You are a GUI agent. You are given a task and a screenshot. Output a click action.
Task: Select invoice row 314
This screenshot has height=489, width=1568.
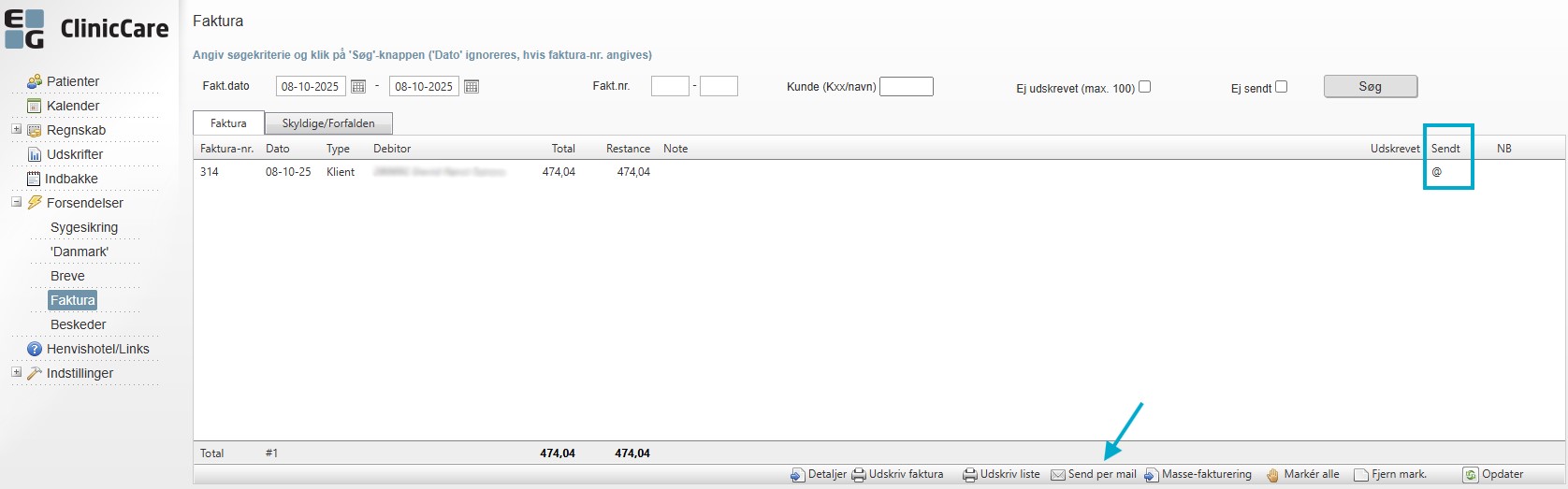pyautogui.click(x=210, y=172)
